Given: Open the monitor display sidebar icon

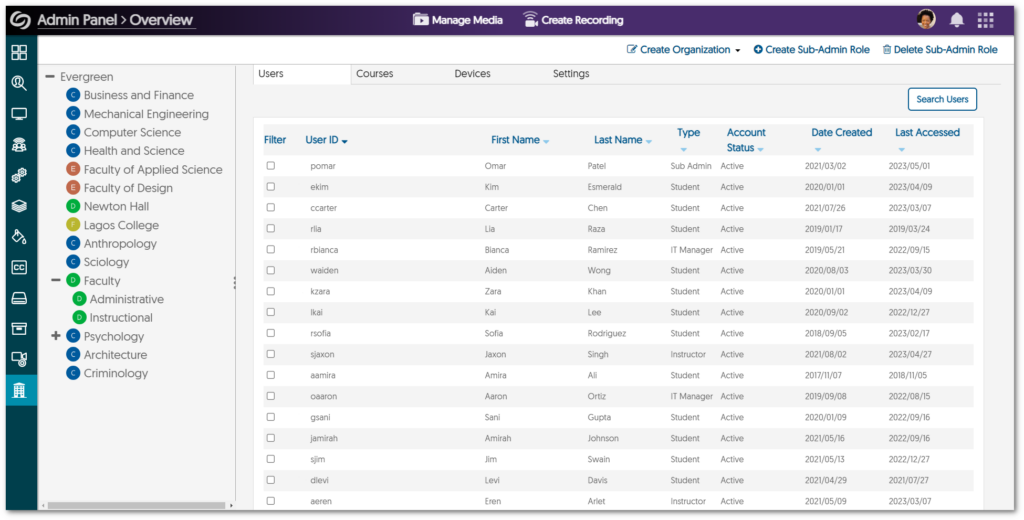Looking at the screenshot, I should (20, 114).
